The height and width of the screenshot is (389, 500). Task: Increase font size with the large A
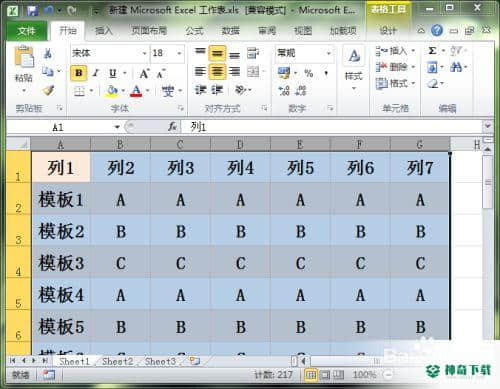pyautogui.click(x=144, y=73)
